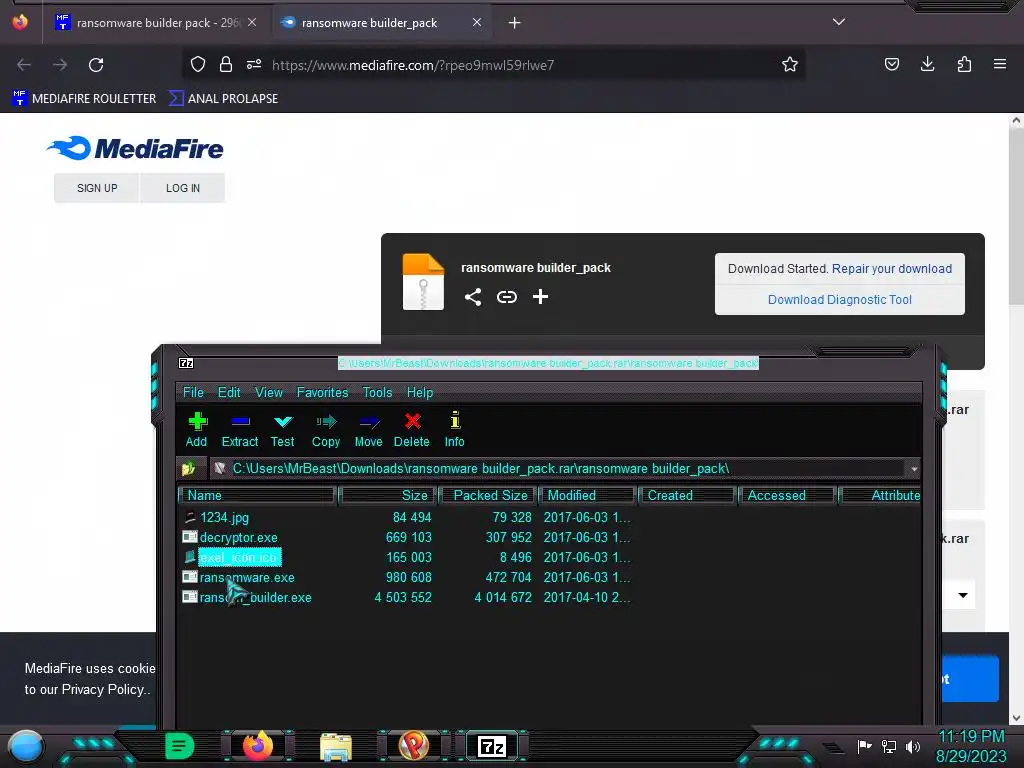Open a new browser tab

coord(515,23)
